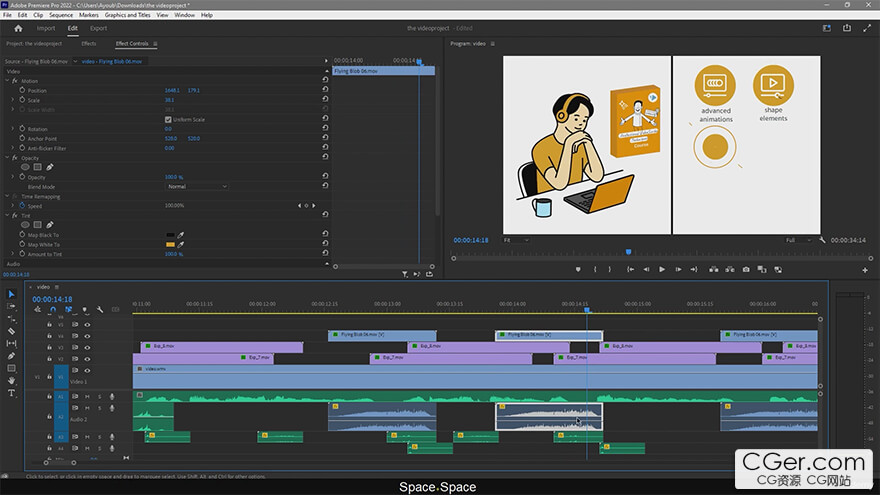This screenshot has height=495, width=880.
Task: Select the Rectangle tool
Action: click(11, 368)
